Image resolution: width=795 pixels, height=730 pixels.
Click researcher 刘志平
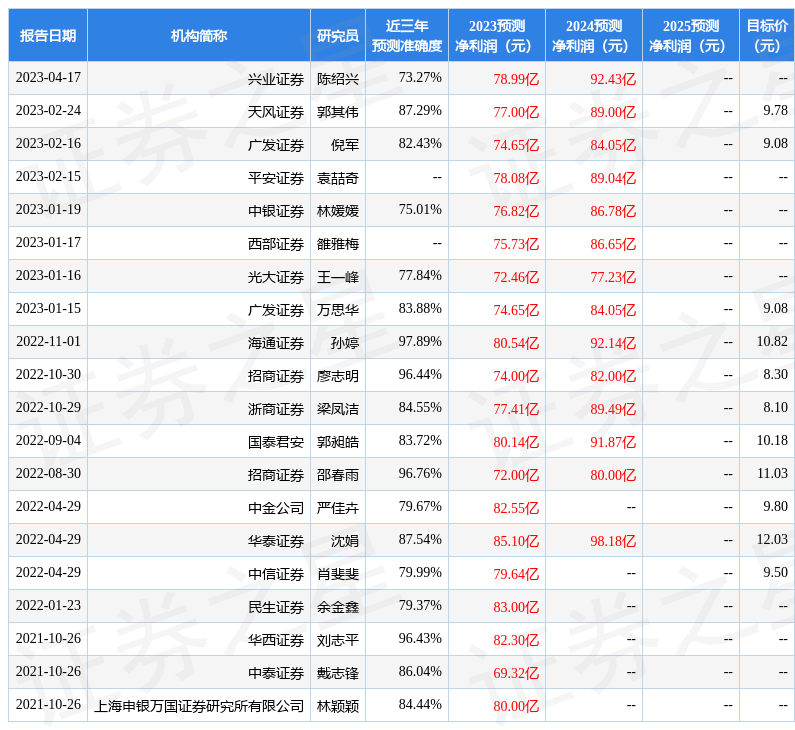[338, 639]
